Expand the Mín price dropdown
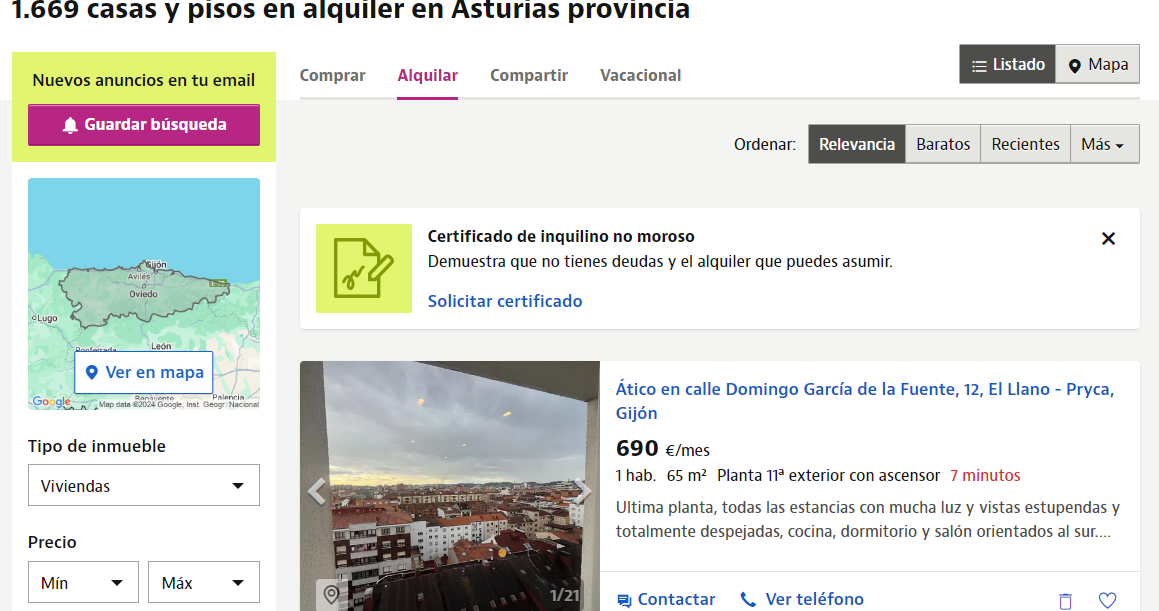Image resolution: width=1159 pixels, height=611 pixels. click(x=83, y=582)
